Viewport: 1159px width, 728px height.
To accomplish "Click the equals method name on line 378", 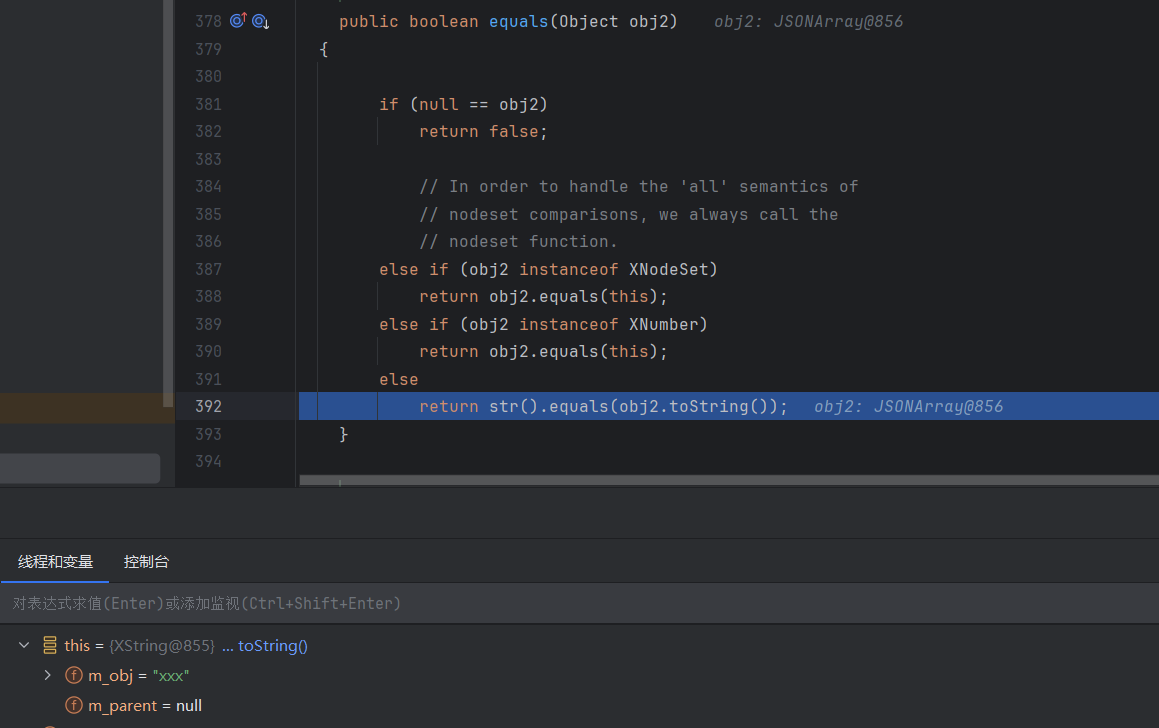I will click(x=518, y=21).
